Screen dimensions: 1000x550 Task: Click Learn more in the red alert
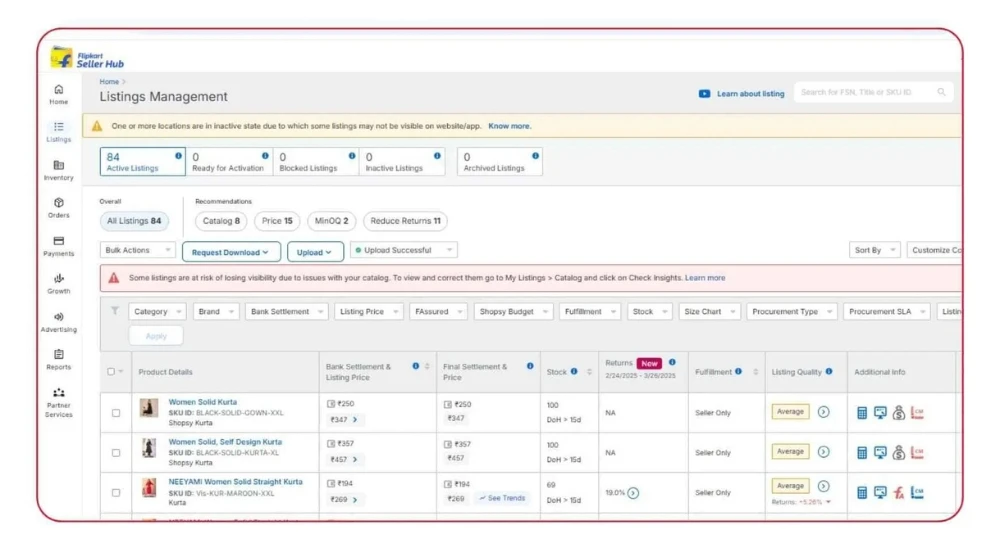(705, 278)
